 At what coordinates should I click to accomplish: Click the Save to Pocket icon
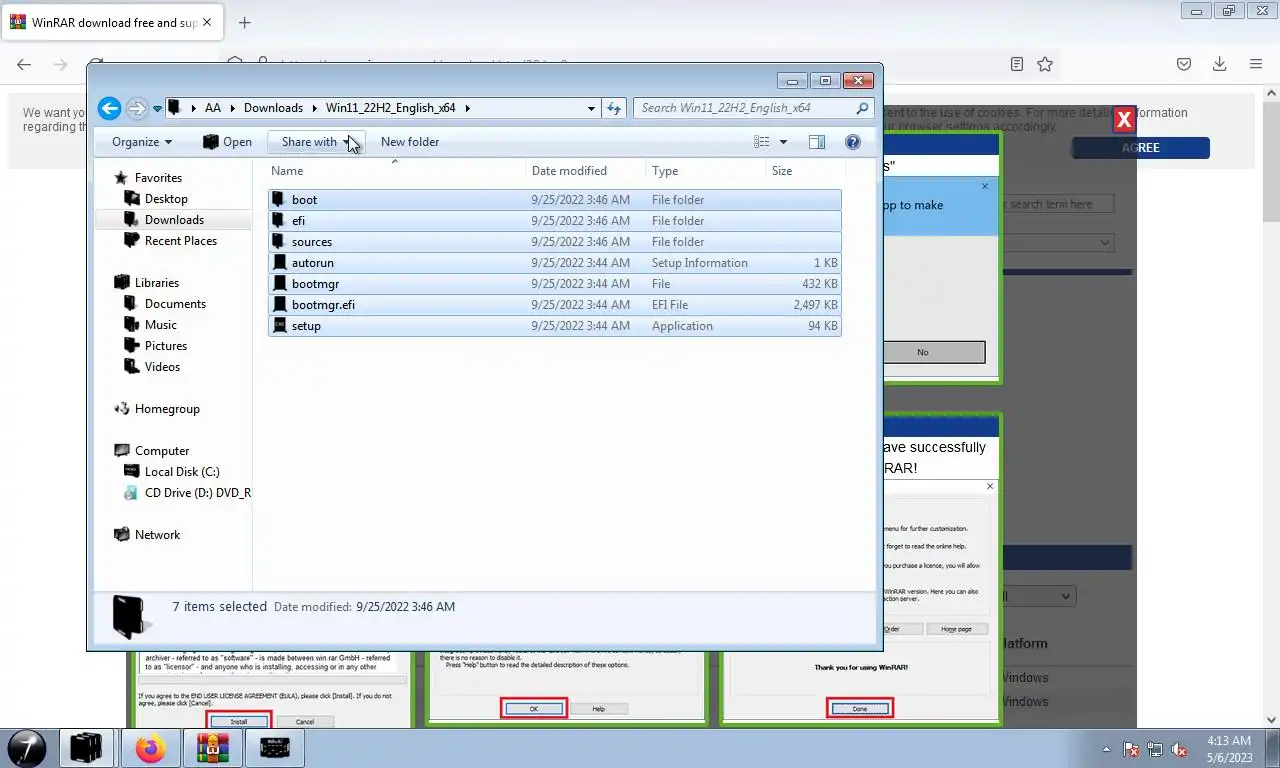(1184, 64)
